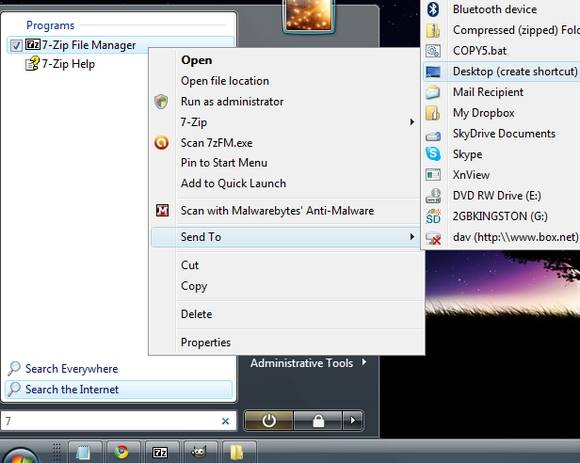Send to 2GBKINGSTON (G:)

[502, 216]
